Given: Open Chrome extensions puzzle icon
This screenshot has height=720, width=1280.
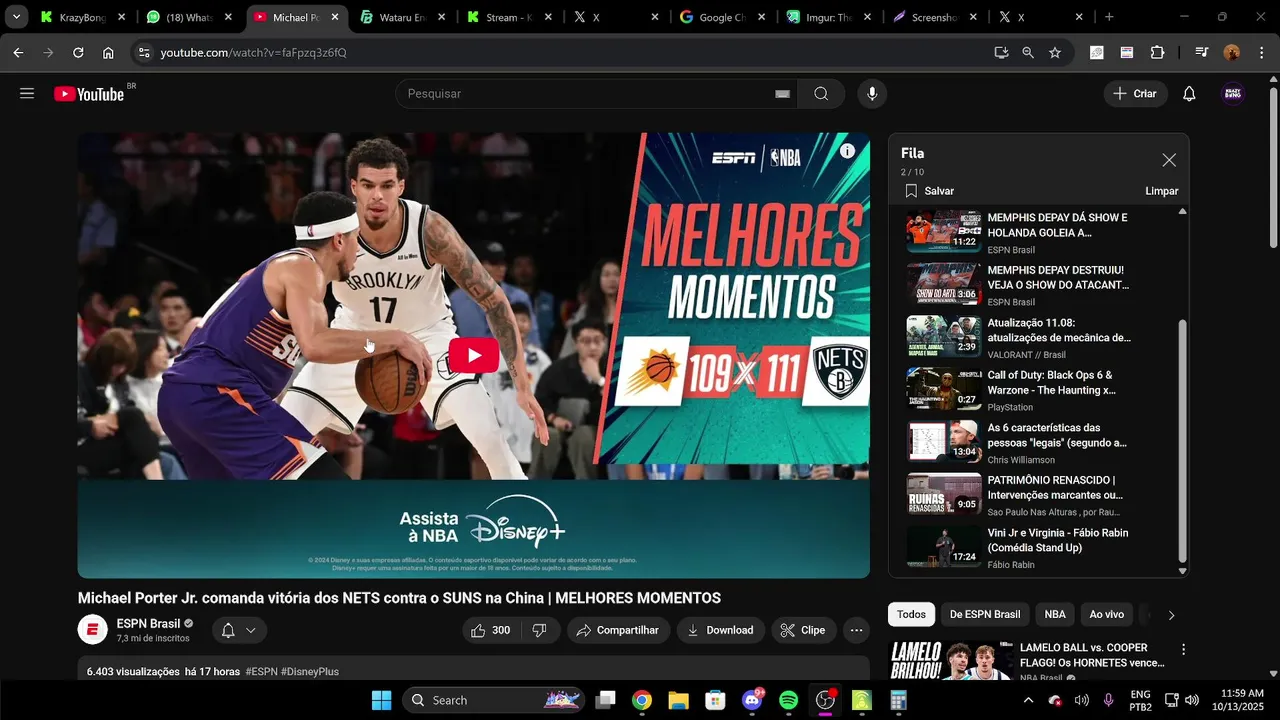Looking at the screenshot, I should point(1158,53).
